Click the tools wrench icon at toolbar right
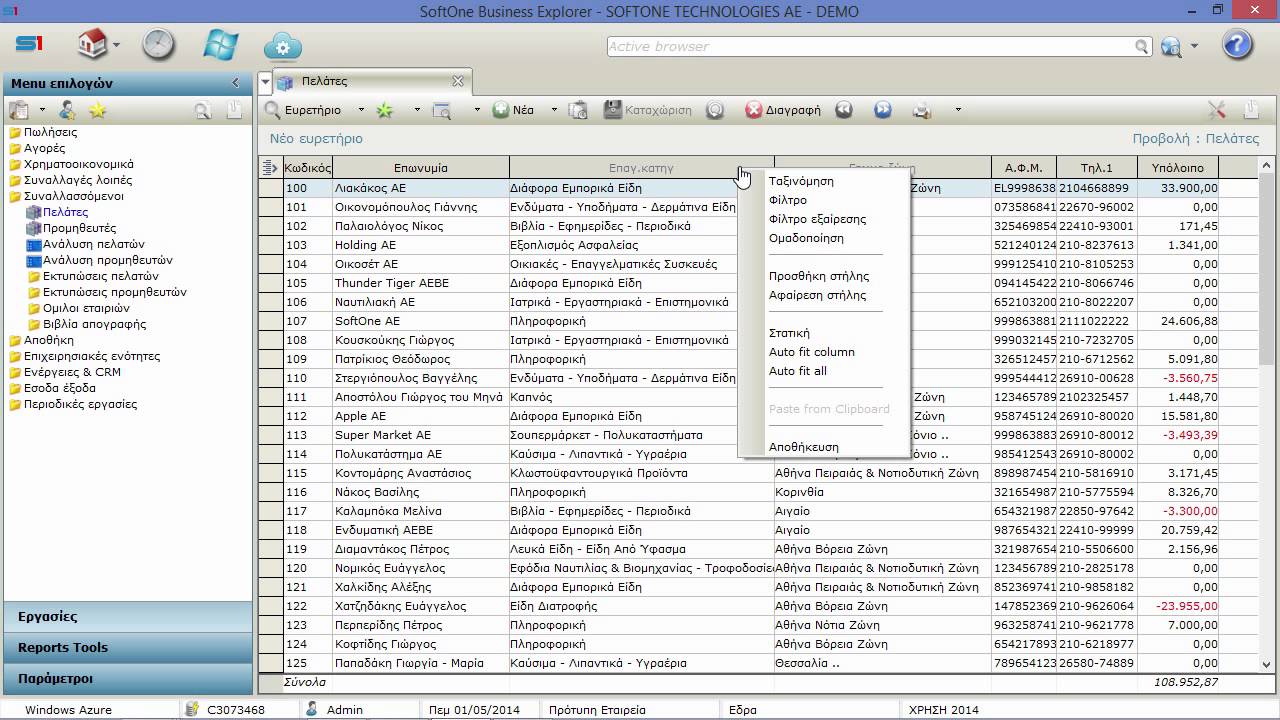 [x=1217, y=110]
